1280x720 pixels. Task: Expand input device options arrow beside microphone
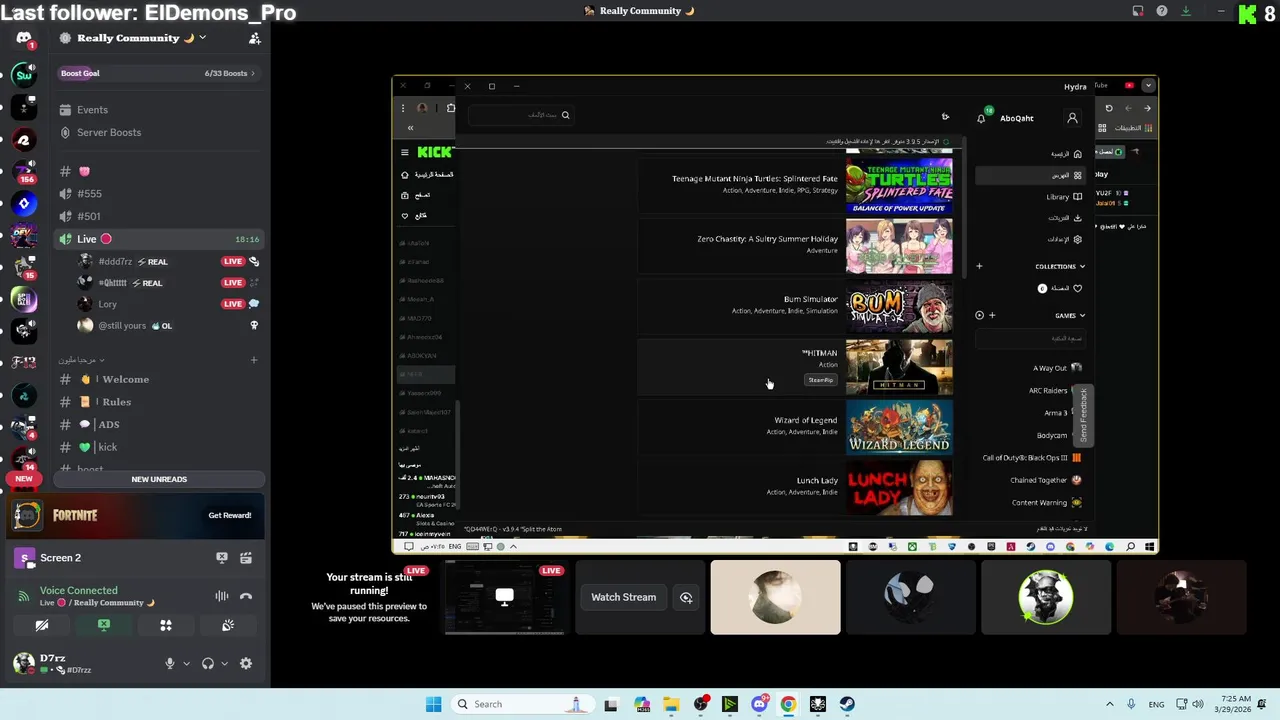186,664
